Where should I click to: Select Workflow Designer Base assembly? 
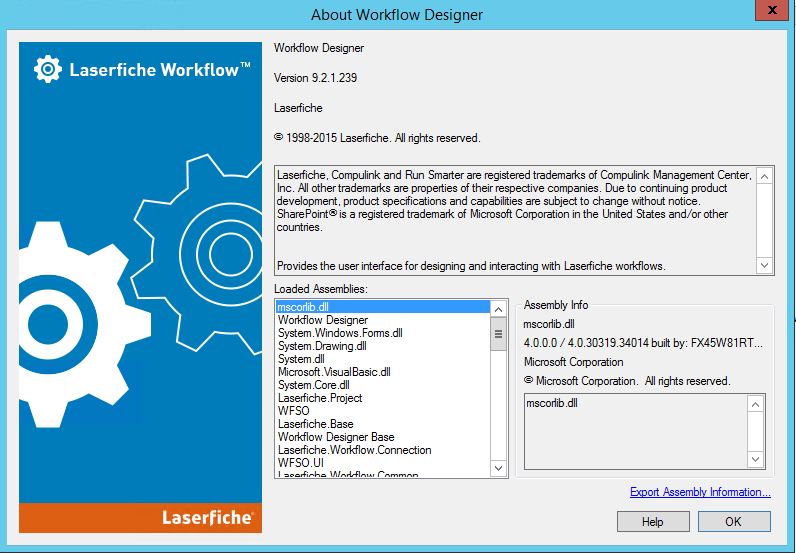tap(383, 437)
